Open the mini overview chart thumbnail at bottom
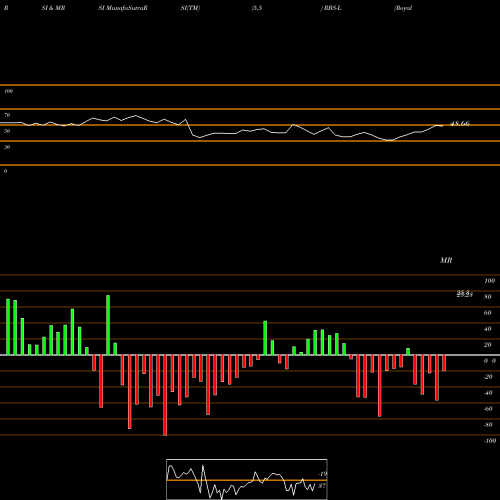The width and height of the screenshot is (500, 500). (247, 479)
